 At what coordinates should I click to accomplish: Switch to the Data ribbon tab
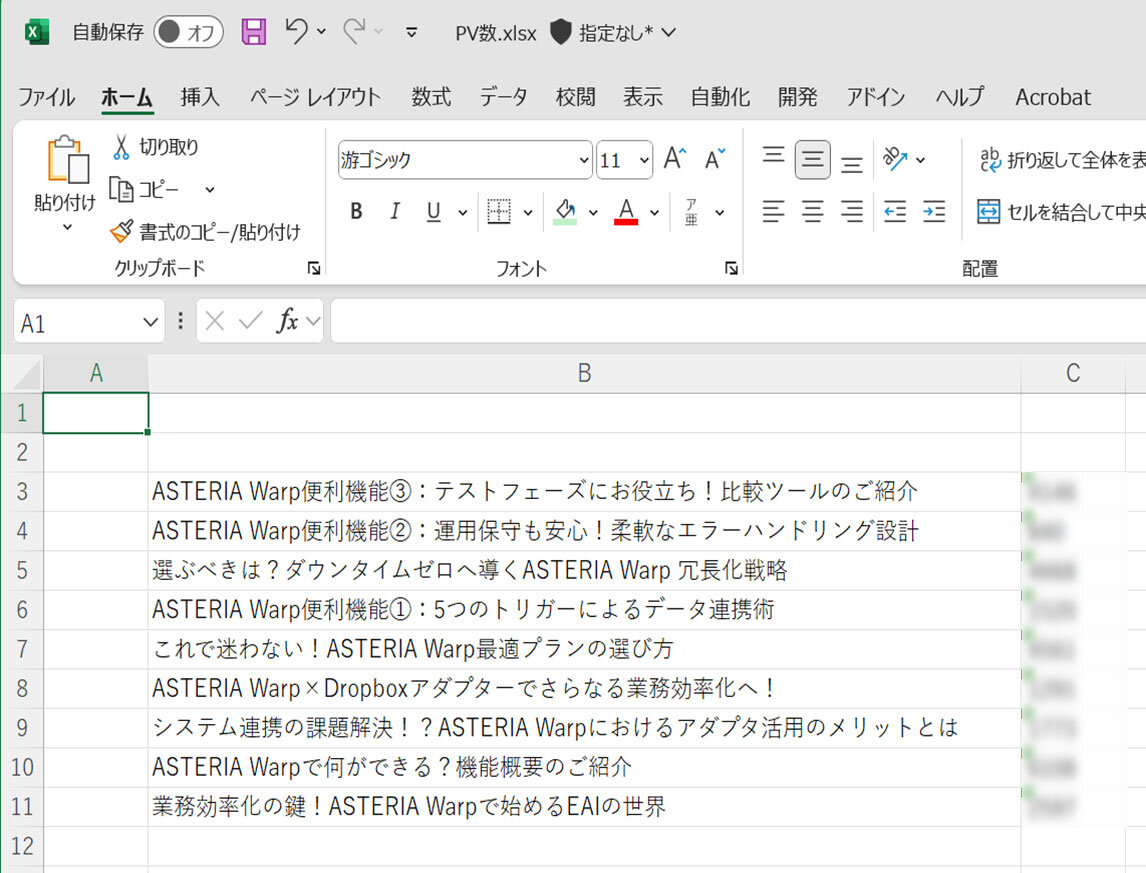pyautogui.click(x=503, y=97)
